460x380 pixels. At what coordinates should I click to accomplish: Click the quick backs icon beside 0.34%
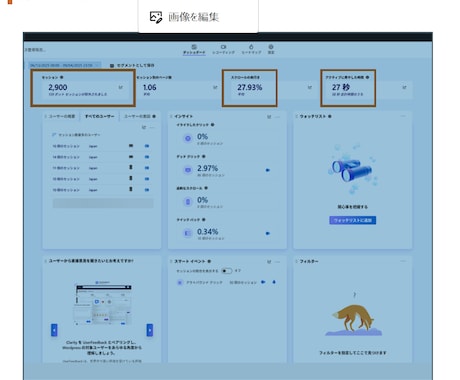(188, 233)
